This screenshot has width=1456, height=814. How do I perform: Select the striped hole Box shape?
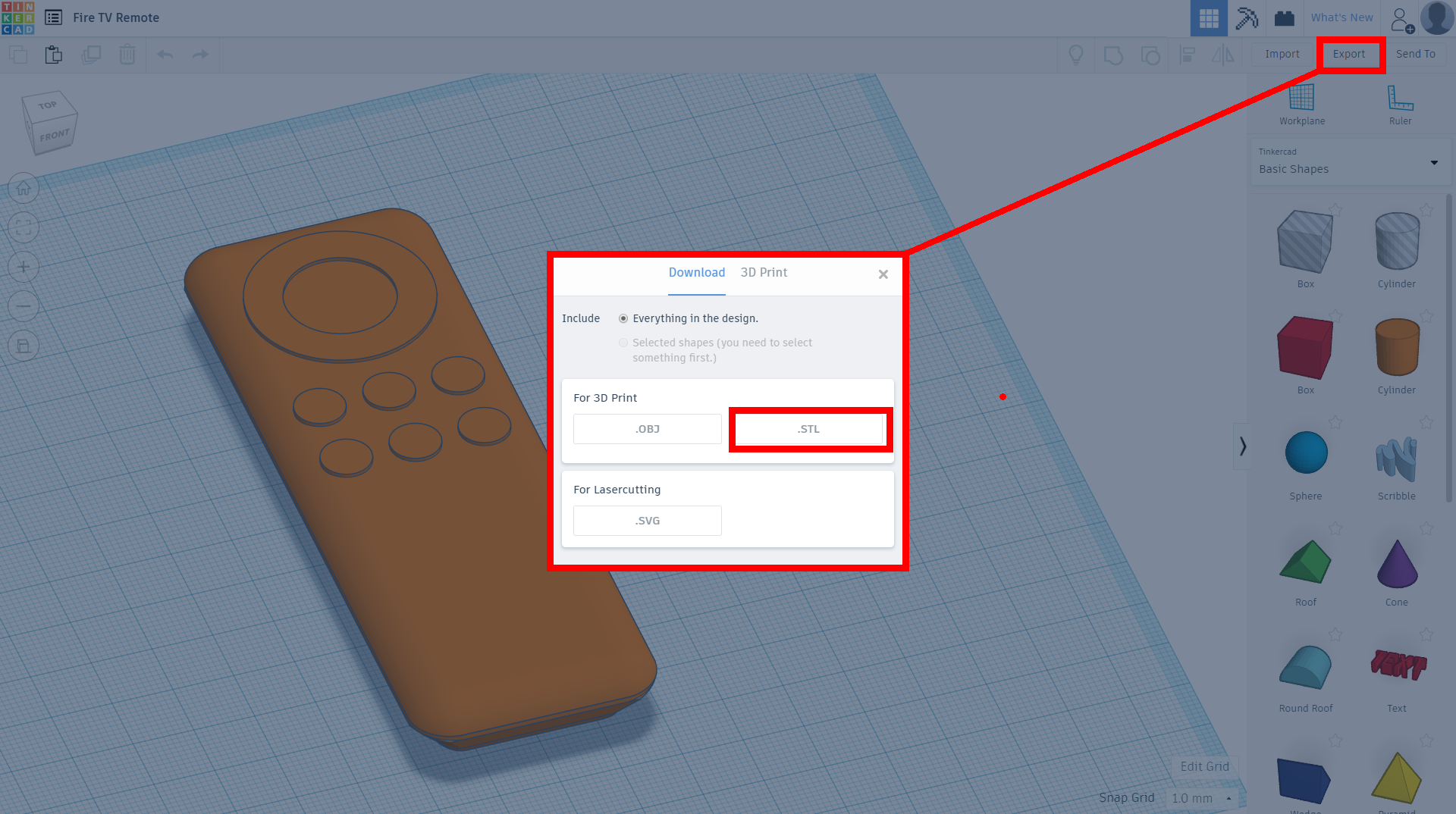click(x=1305, y=242)
